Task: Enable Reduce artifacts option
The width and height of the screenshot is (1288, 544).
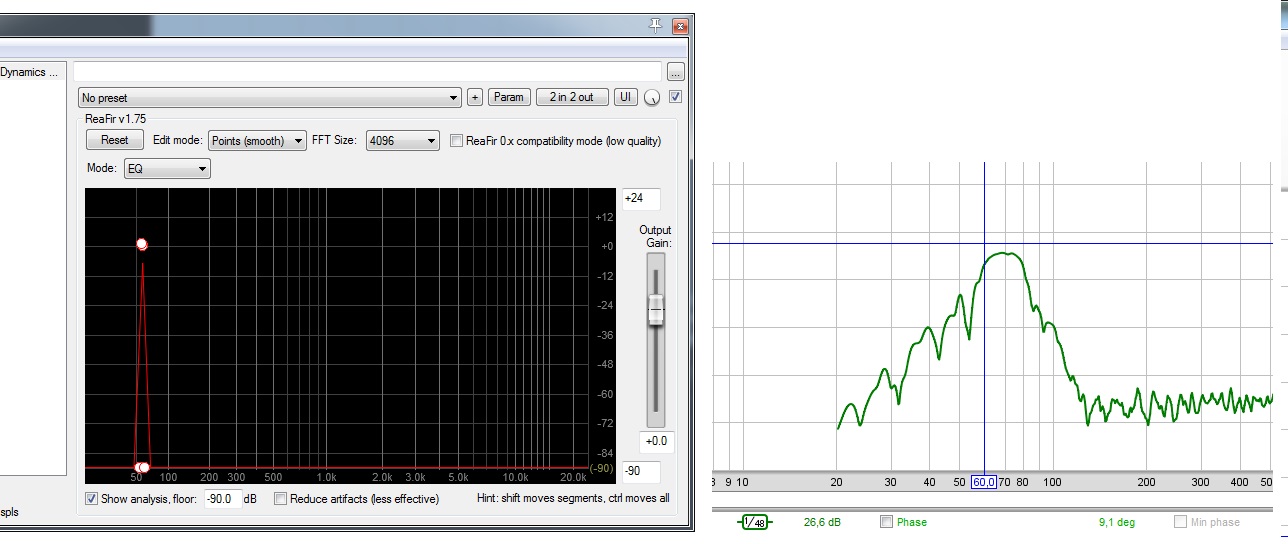Action: pyautogui.click(x=280, y=498)
